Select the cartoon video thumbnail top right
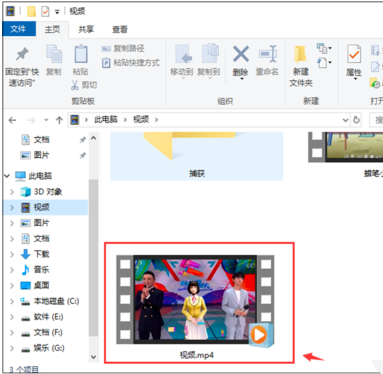 coord(345,147)
